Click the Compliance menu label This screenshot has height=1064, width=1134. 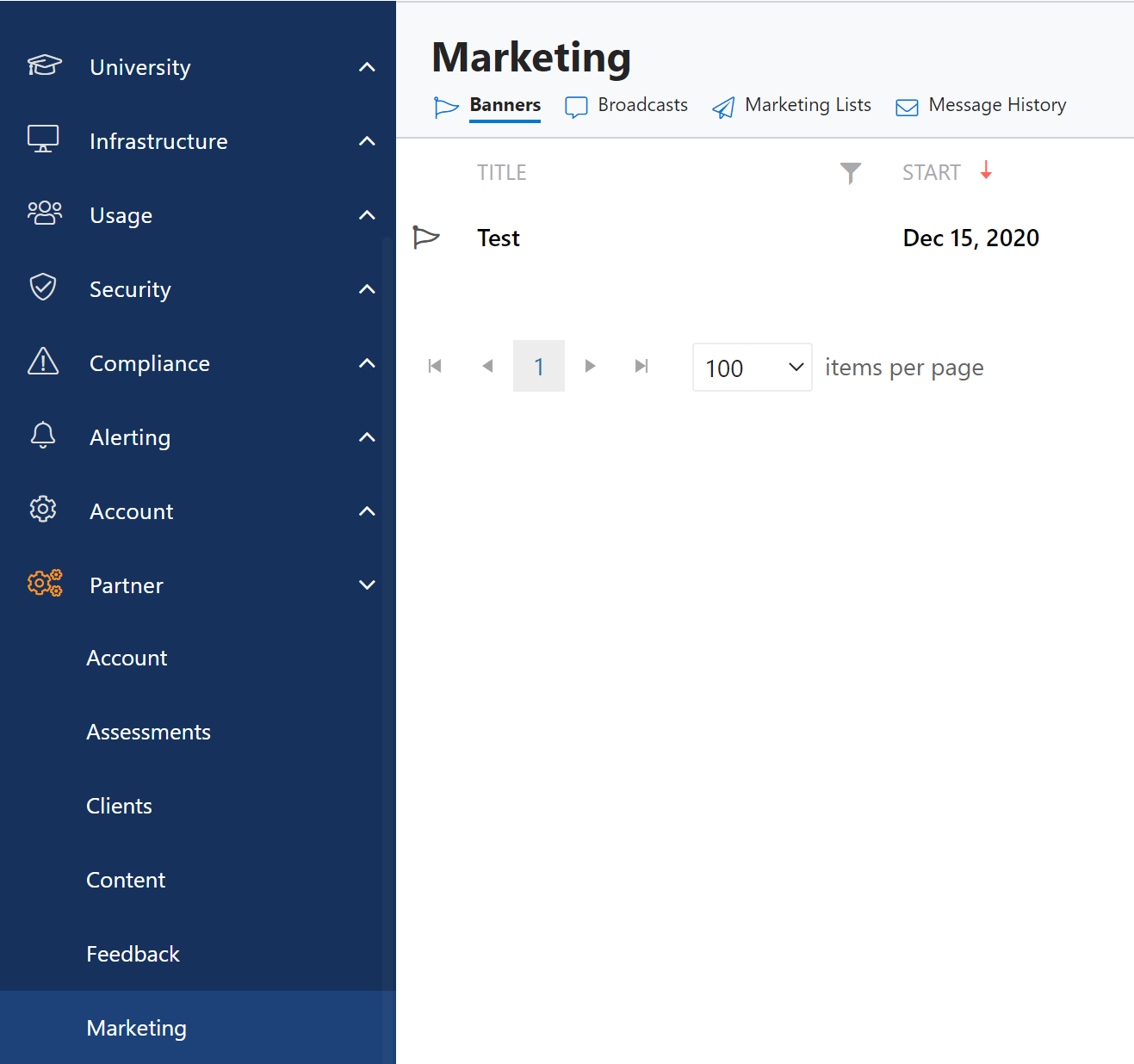[150, 363]
